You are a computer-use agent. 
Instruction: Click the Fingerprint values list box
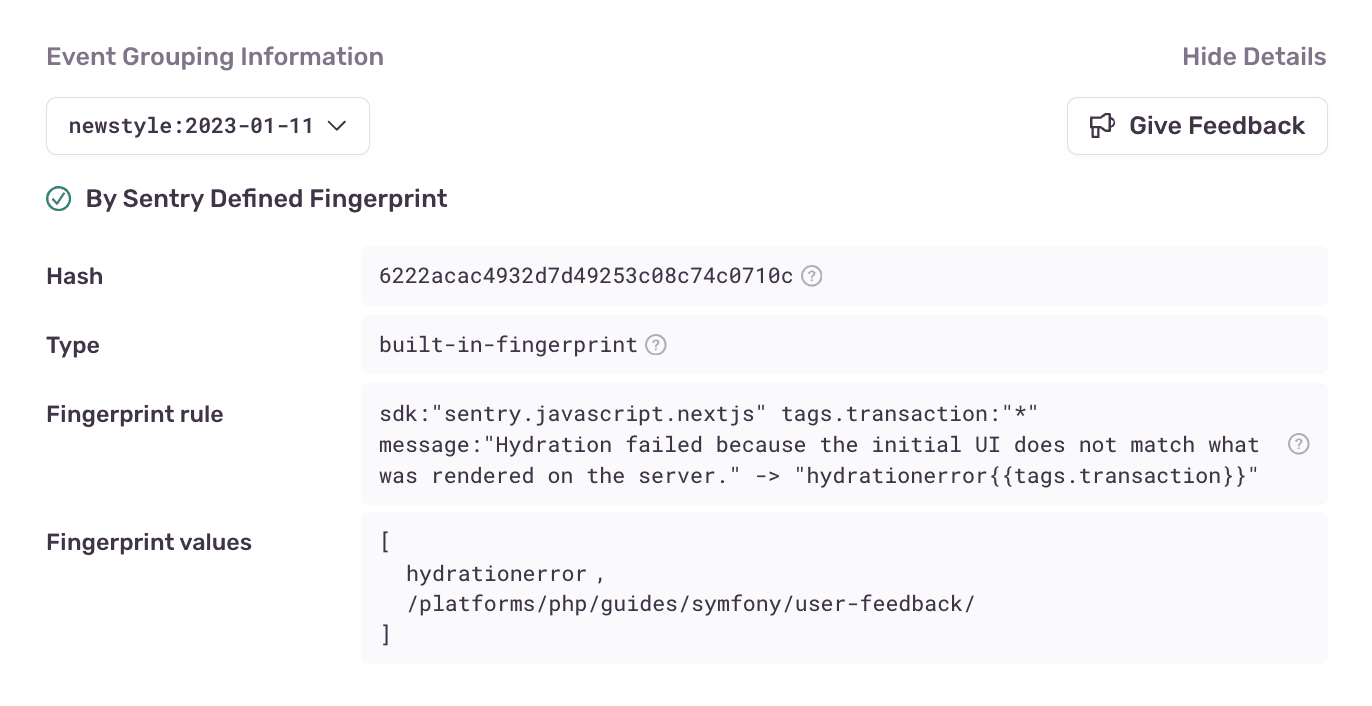[x=843, y=588]
